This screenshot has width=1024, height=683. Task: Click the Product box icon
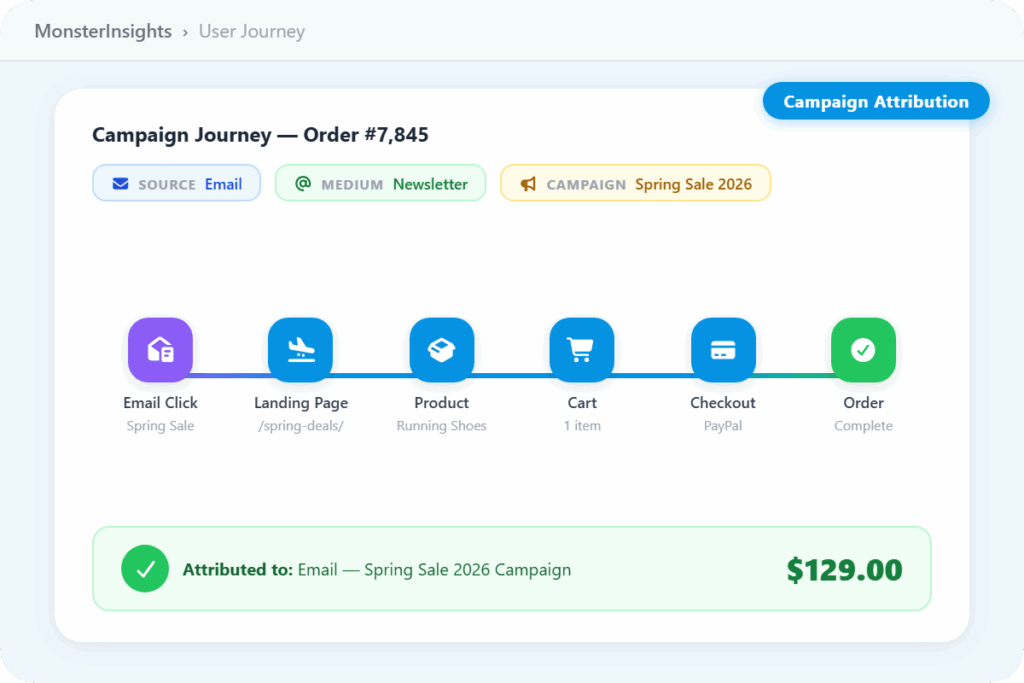tap(441, 350)
